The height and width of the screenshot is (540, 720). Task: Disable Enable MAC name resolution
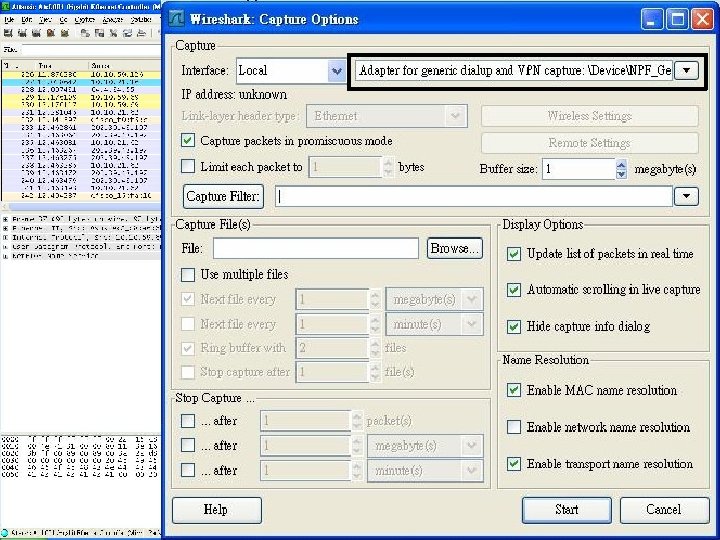click(514, 390)
